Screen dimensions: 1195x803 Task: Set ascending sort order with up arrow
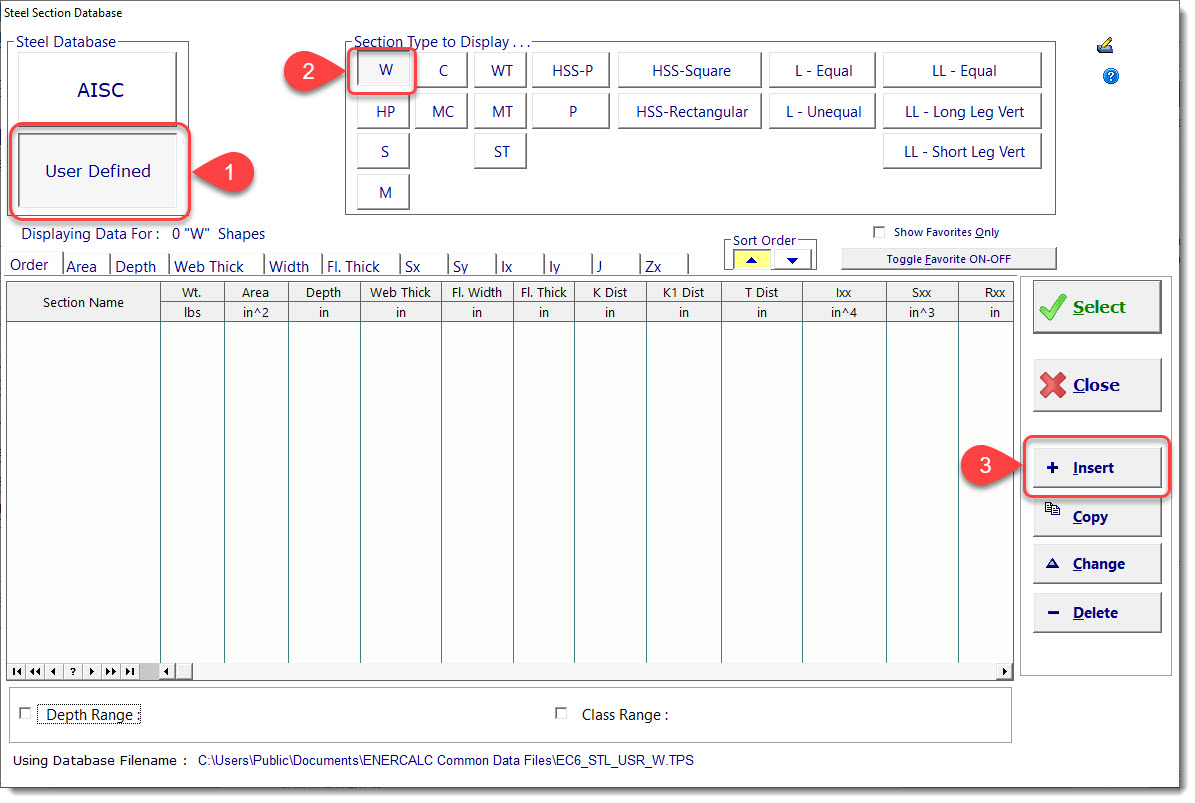pos(750,258)
